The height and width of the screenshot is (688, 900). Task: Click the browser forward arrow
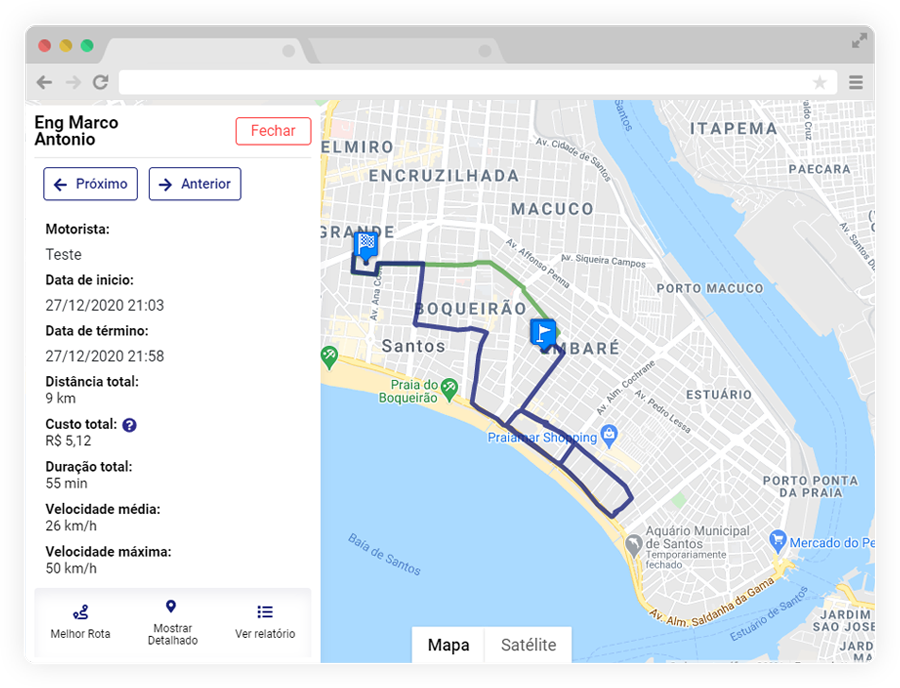pyautogui.click(x=73, y=83)
